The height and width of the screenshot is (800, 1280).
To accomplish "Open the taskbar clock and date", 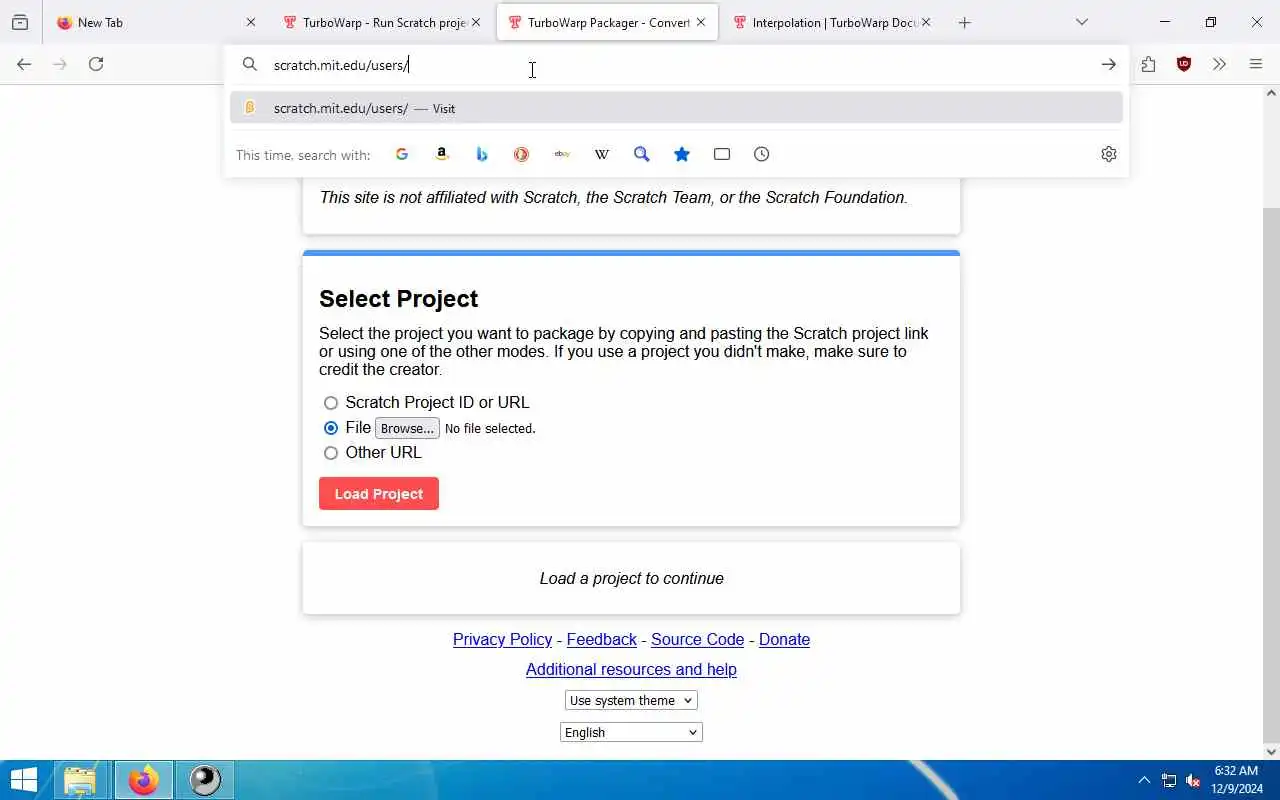I will click(1236, 780).
